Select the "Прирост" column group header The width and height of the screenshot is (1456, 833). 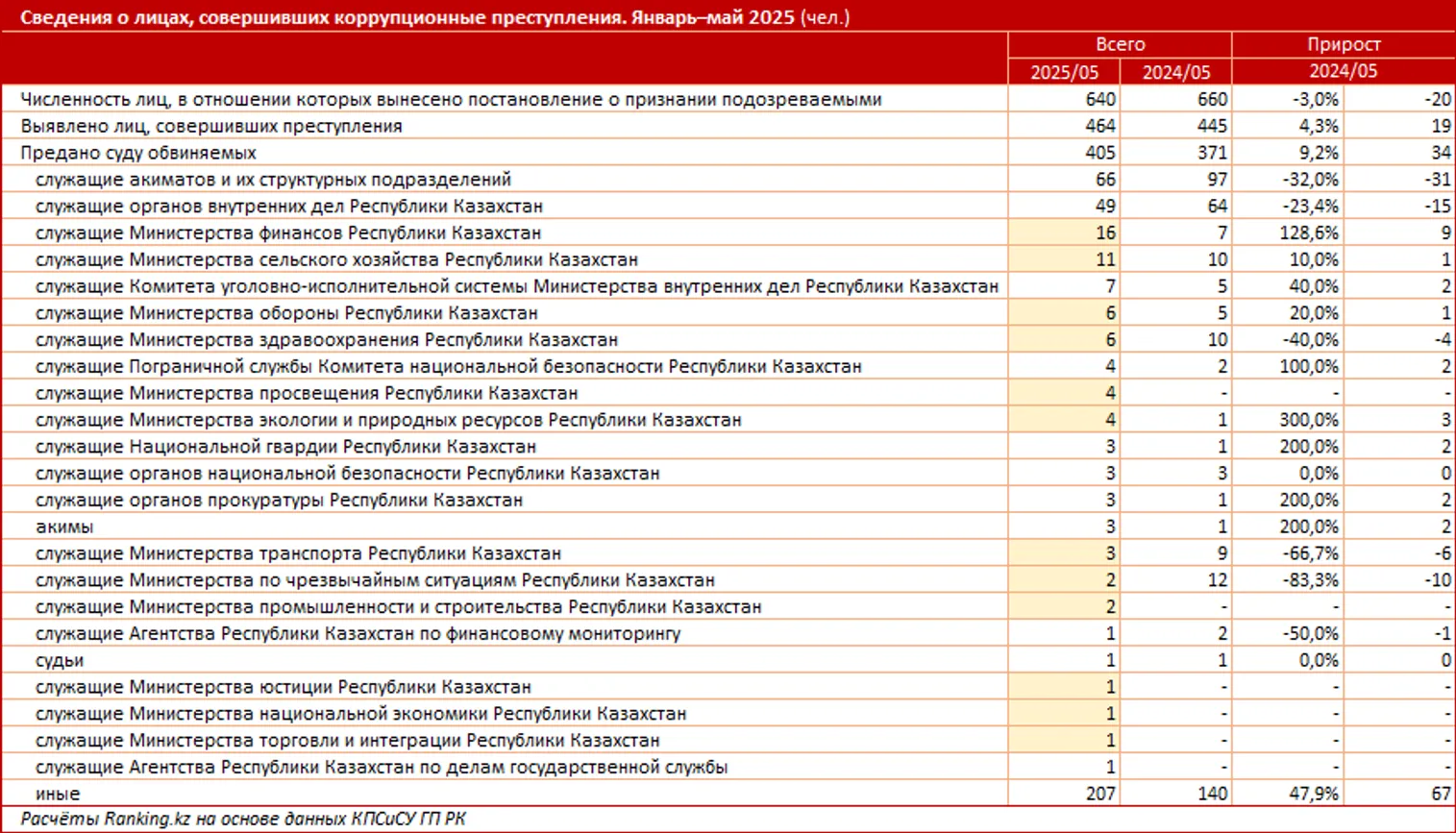1343,44
